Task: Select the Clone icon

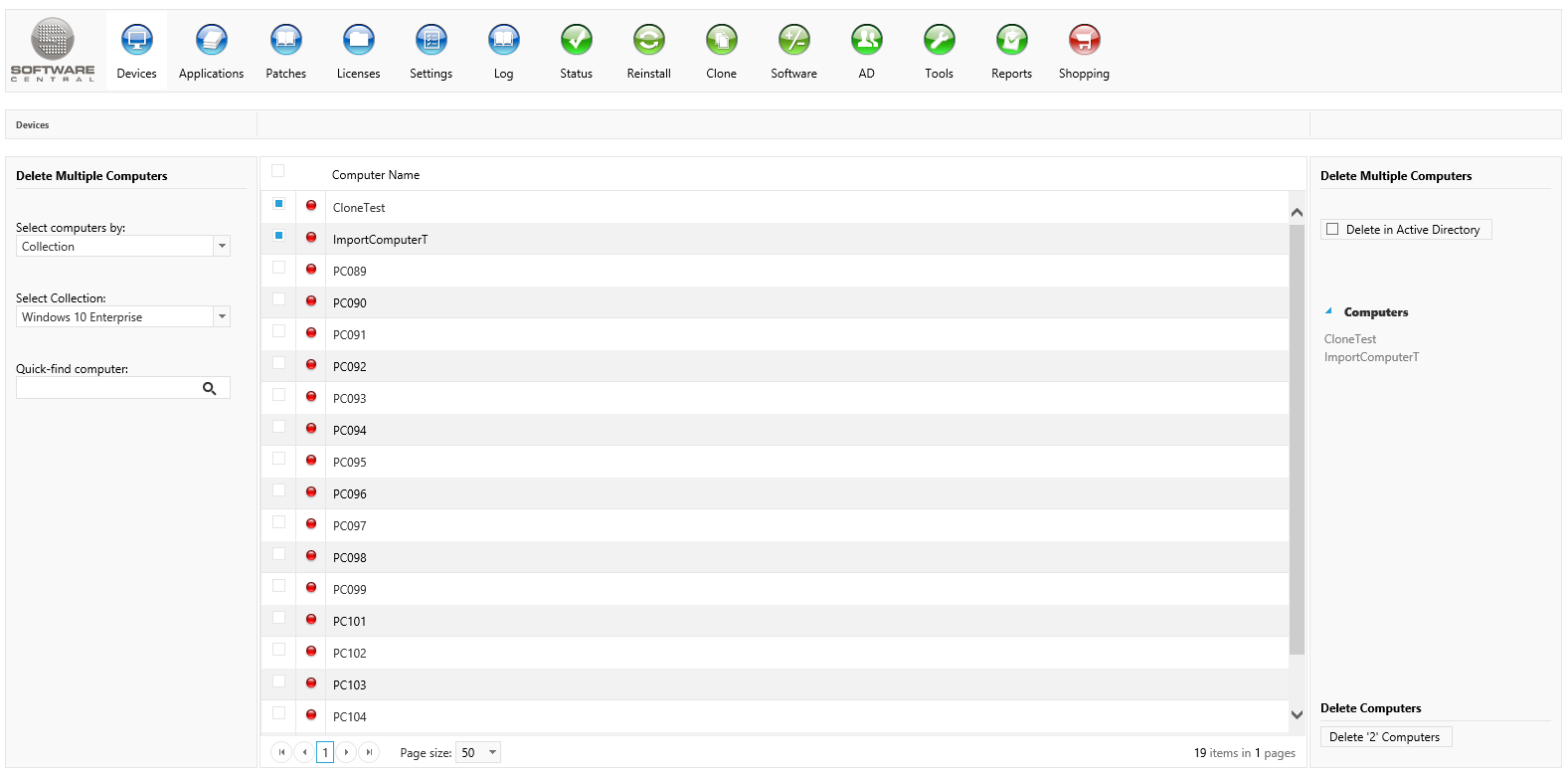Action: coord(721,41)
